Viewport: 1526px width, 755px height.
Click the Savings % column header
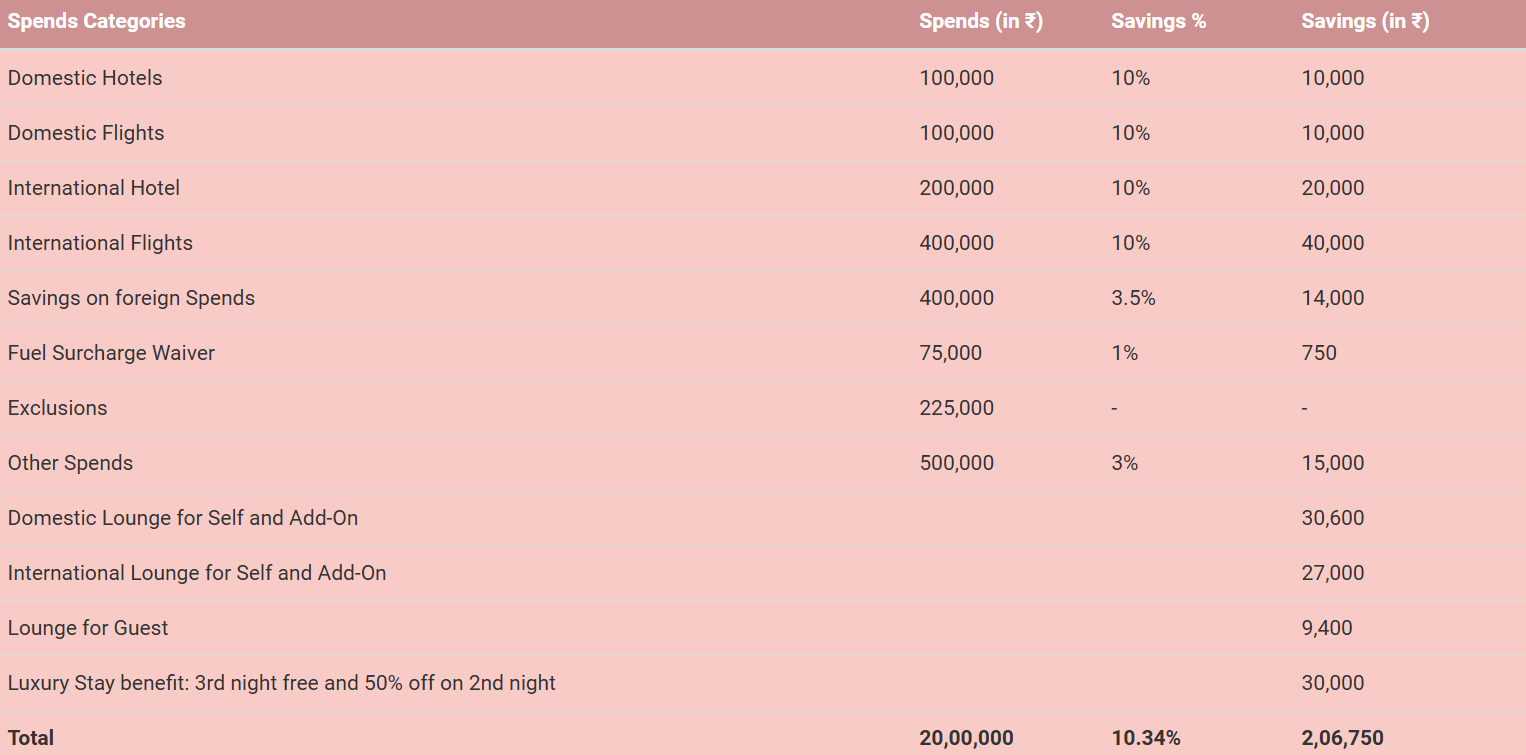click(1158, 22)
